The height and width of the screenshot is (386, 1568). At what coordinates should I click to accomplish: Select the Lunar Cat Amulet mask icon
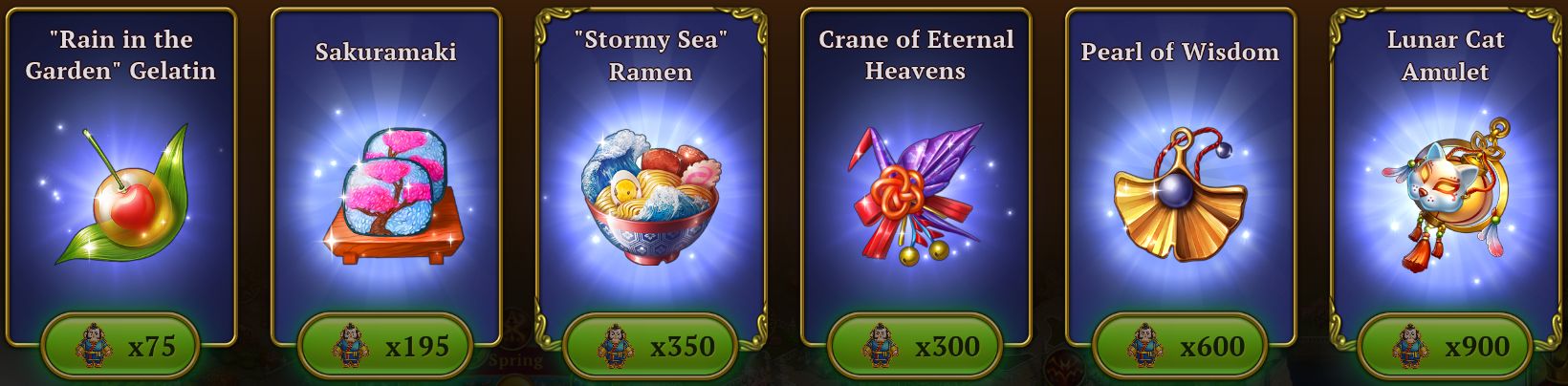pyautogui.click(x=1444, y=191)
